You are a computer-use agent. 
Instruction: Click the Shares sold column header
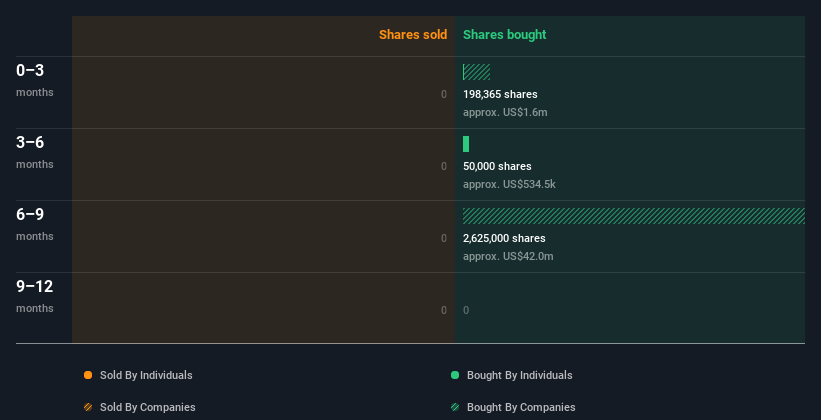tap(413, 35)
